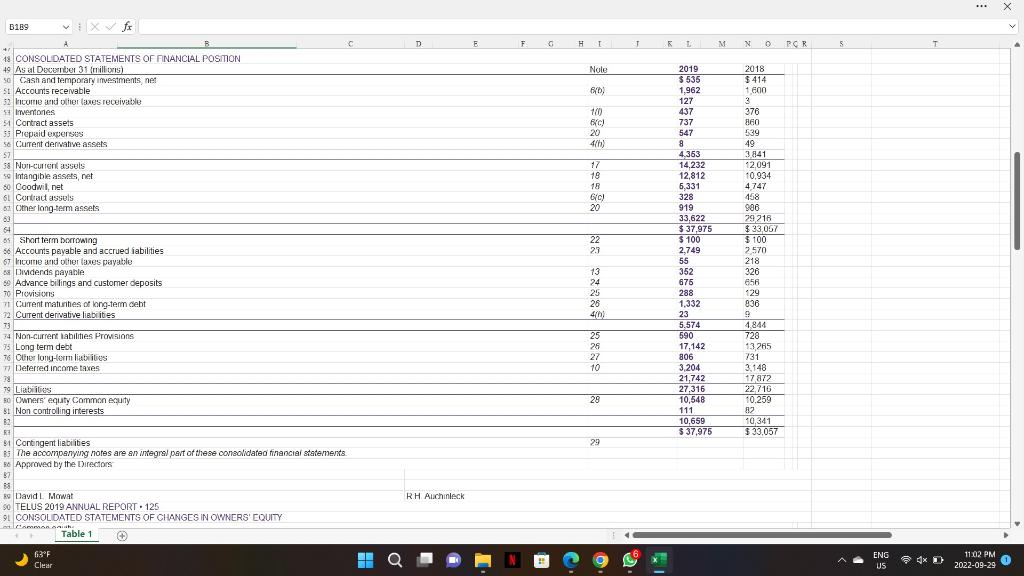Select the 'R.H. Auchinleck' cell
Screen dimensions: 1024x576
click(435, 496)
